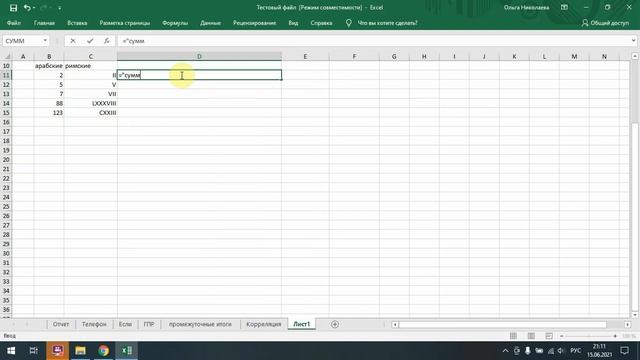The image size is (640, 360).
Task: Switch to the Корреляция sheet tab
Action: point(264,324)
